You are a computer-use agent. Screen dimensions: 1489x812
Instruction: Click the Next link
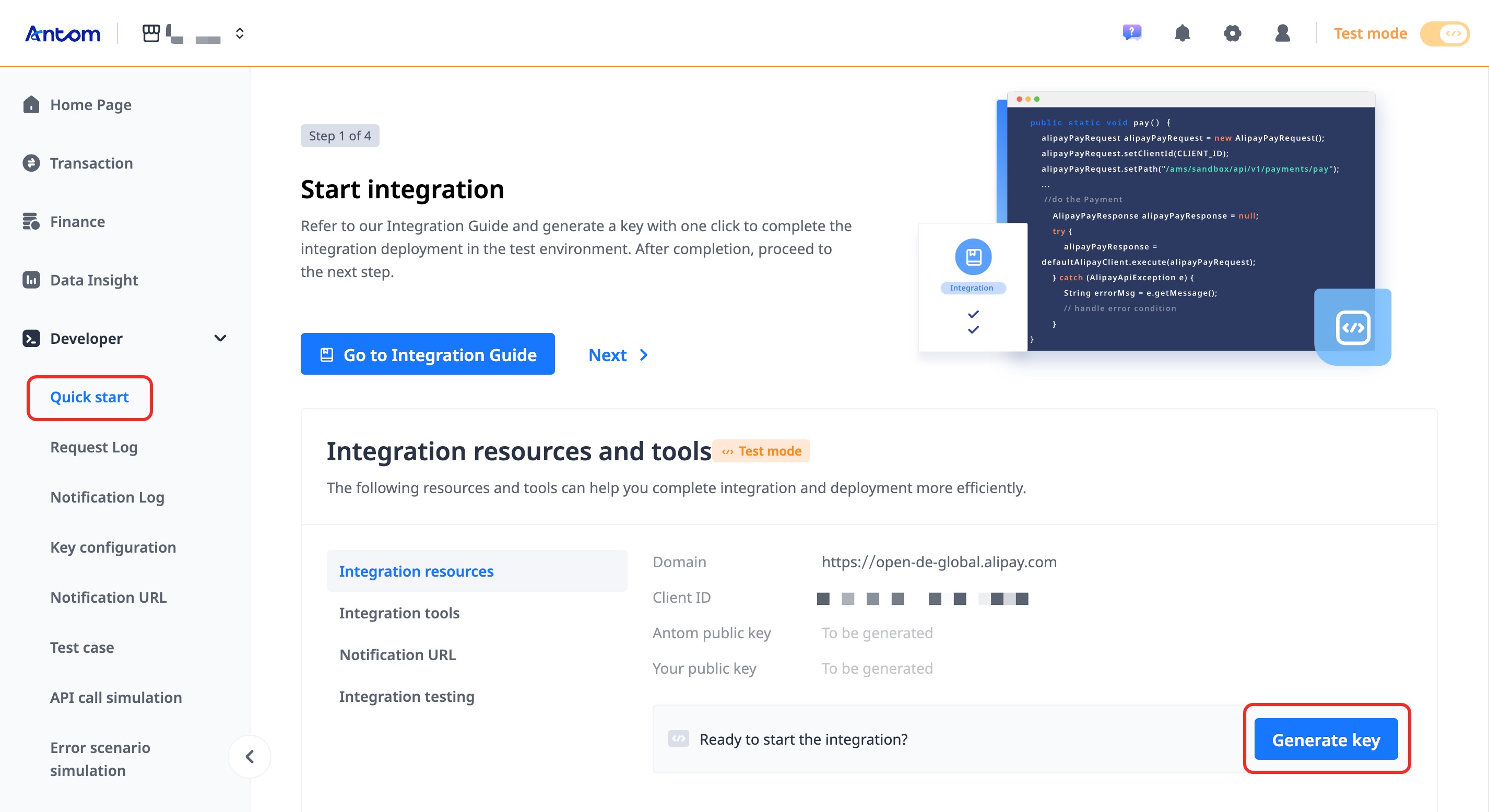(x=617, y=354)
